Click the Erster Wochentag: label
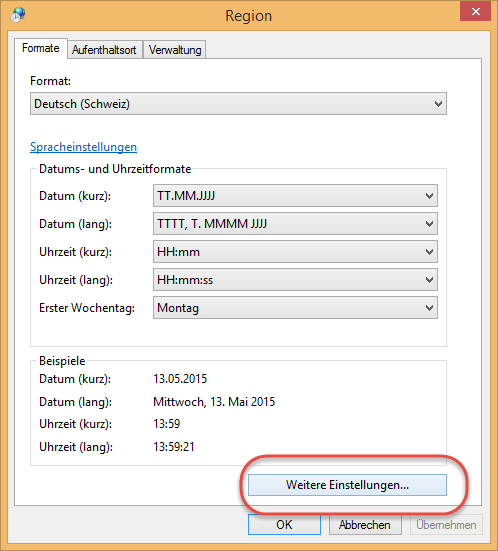The width and height of the screenshot is (498, 551). coord(87,308)
